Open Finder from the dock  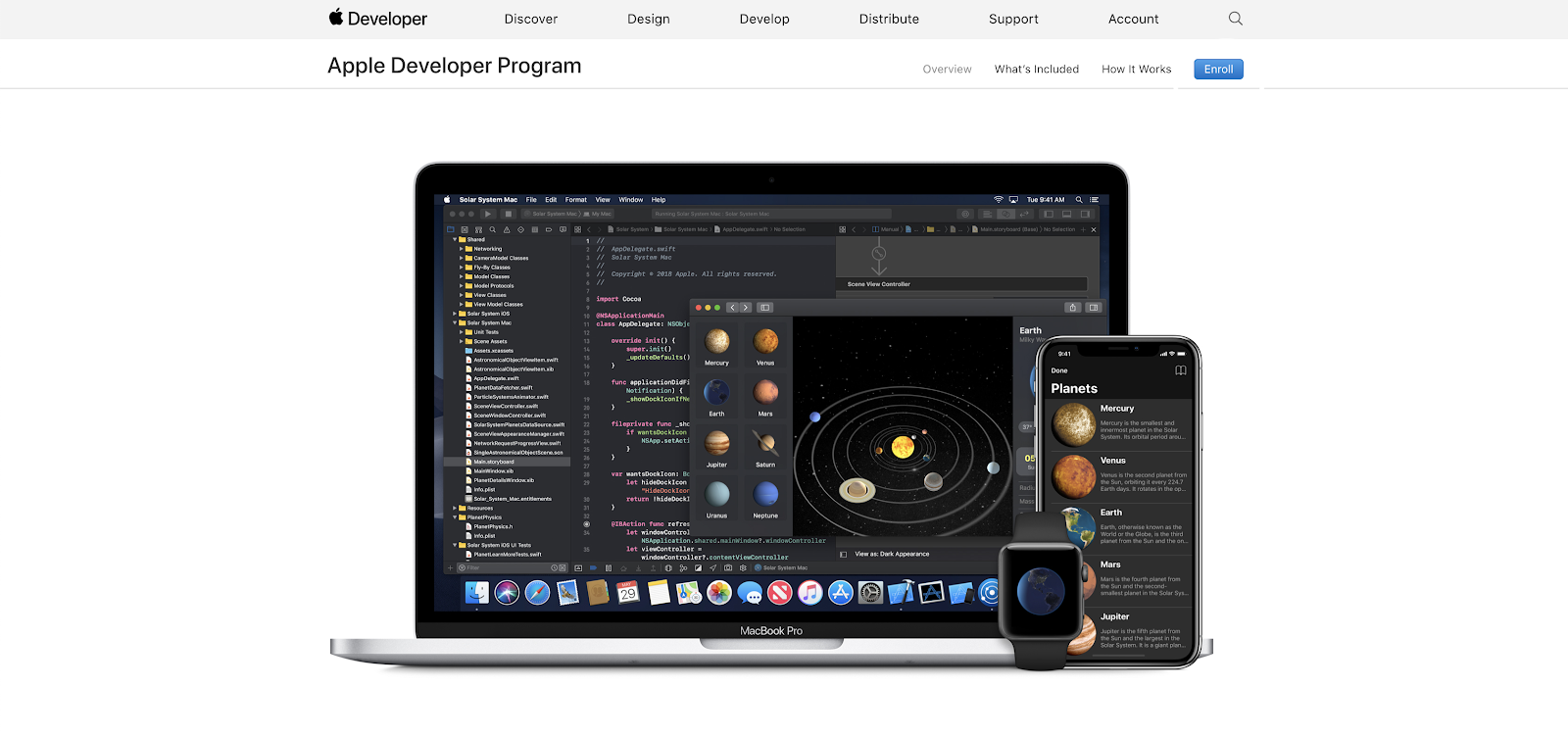[x=477, y=592]
